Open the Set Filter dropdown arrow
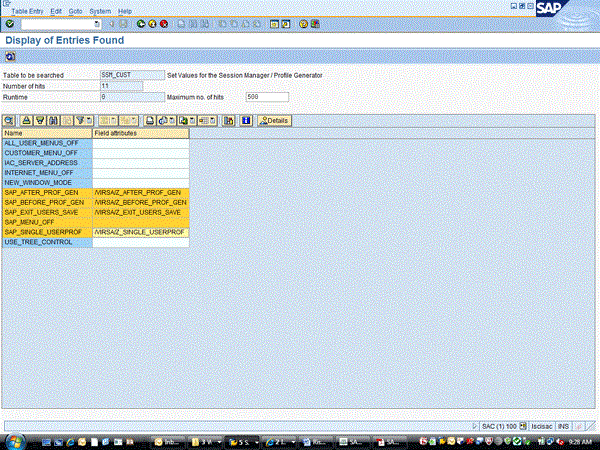 point(87,120)
